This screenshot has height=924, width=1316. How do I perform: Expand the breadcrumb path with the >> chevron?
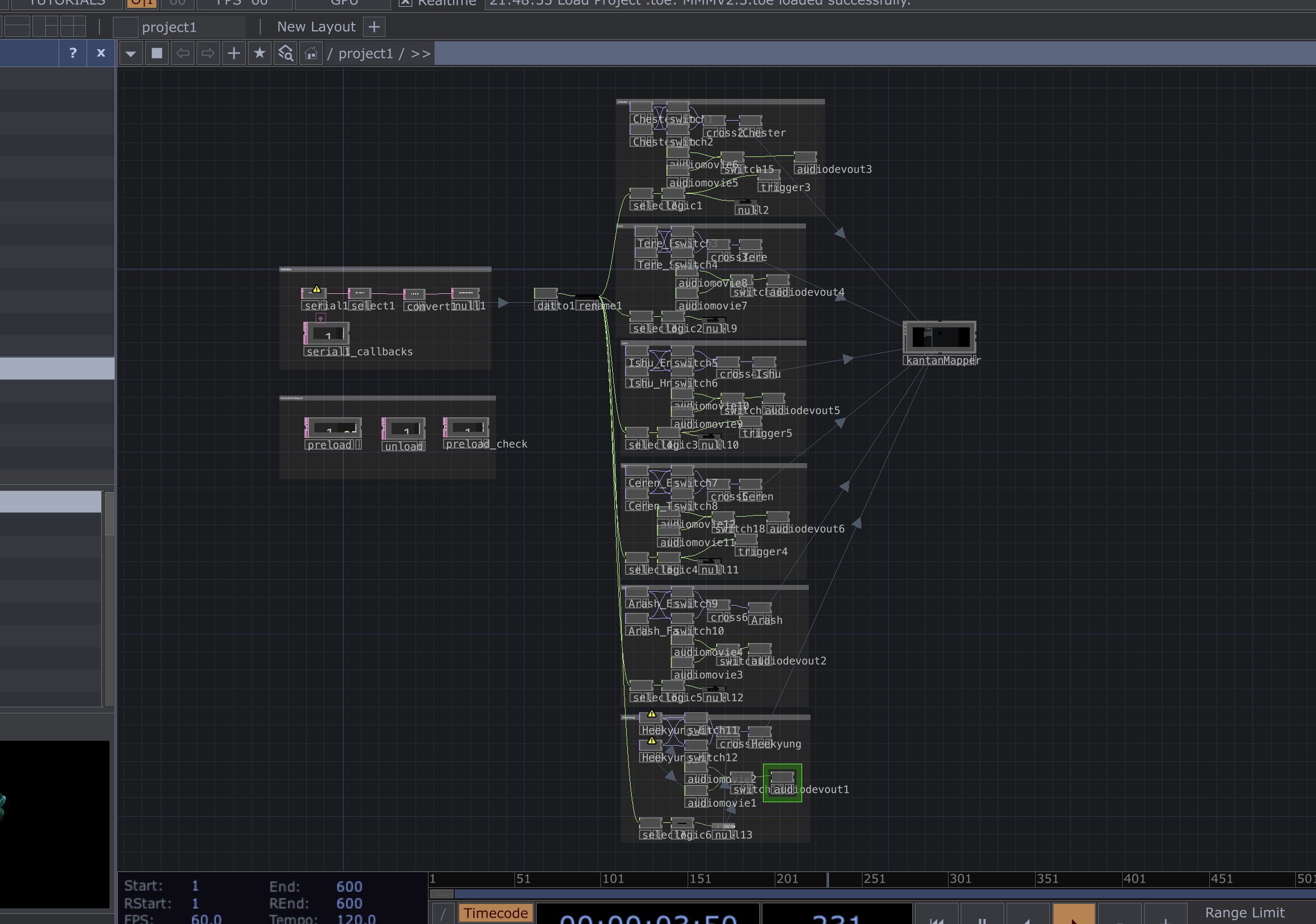pyautogui.click(x=420, y=53)
